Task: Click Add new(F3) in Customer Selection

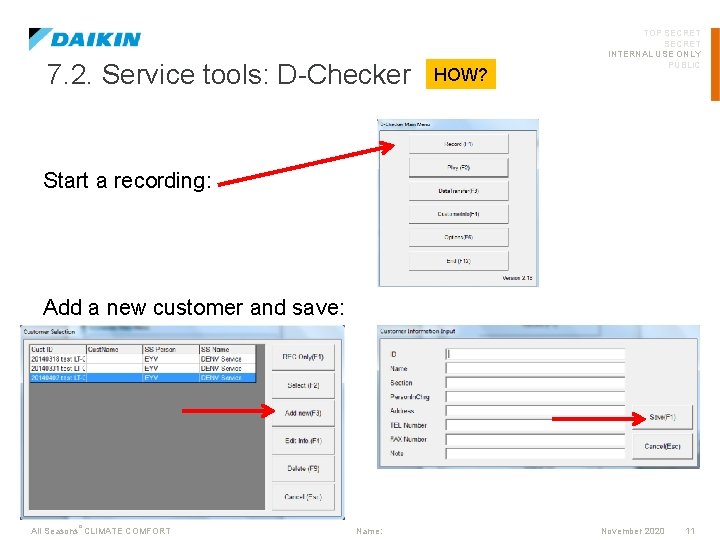Action: (x=303, y=413)
